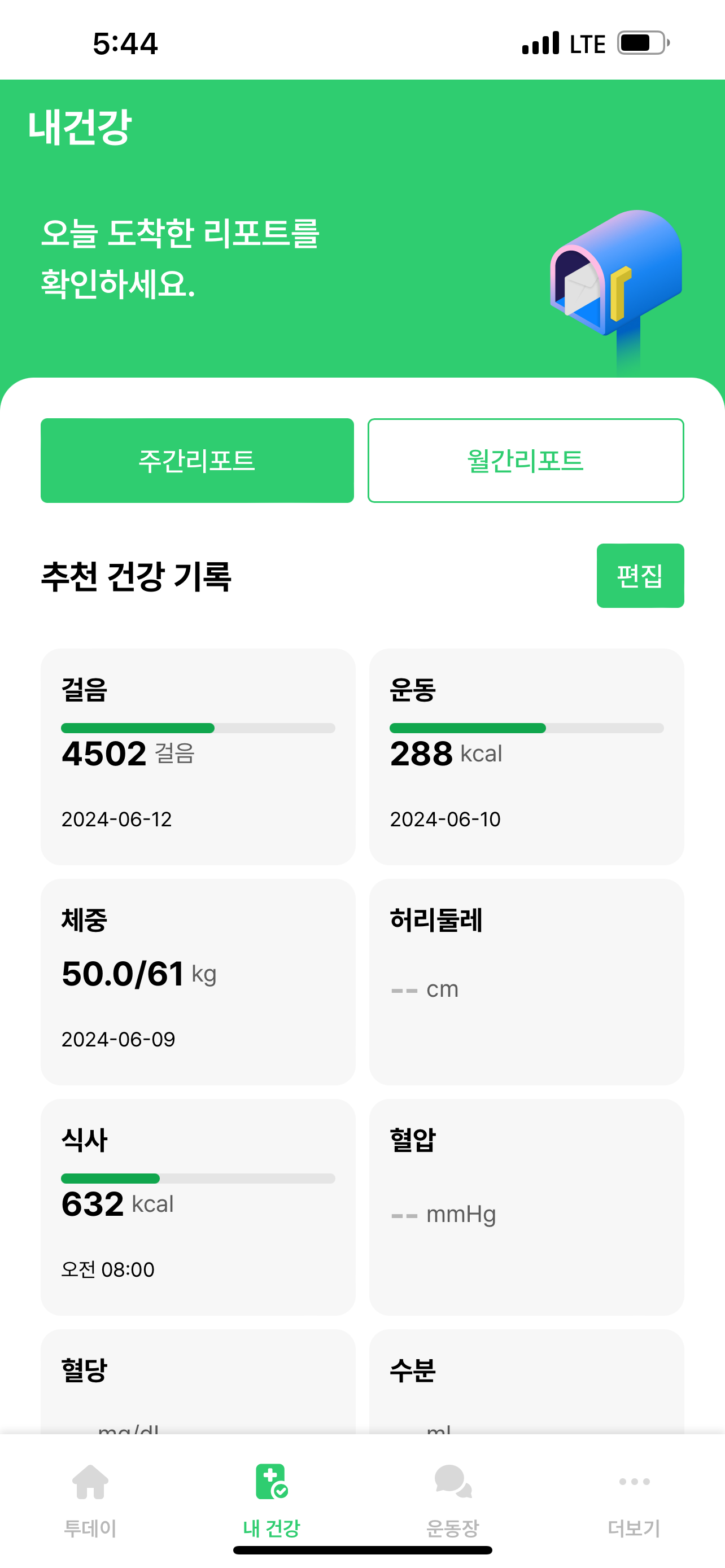The width and height of the screenshot is (725, 1568).
Task: Tap the 더보기 three-dots icon
Action: (634, 1482)
